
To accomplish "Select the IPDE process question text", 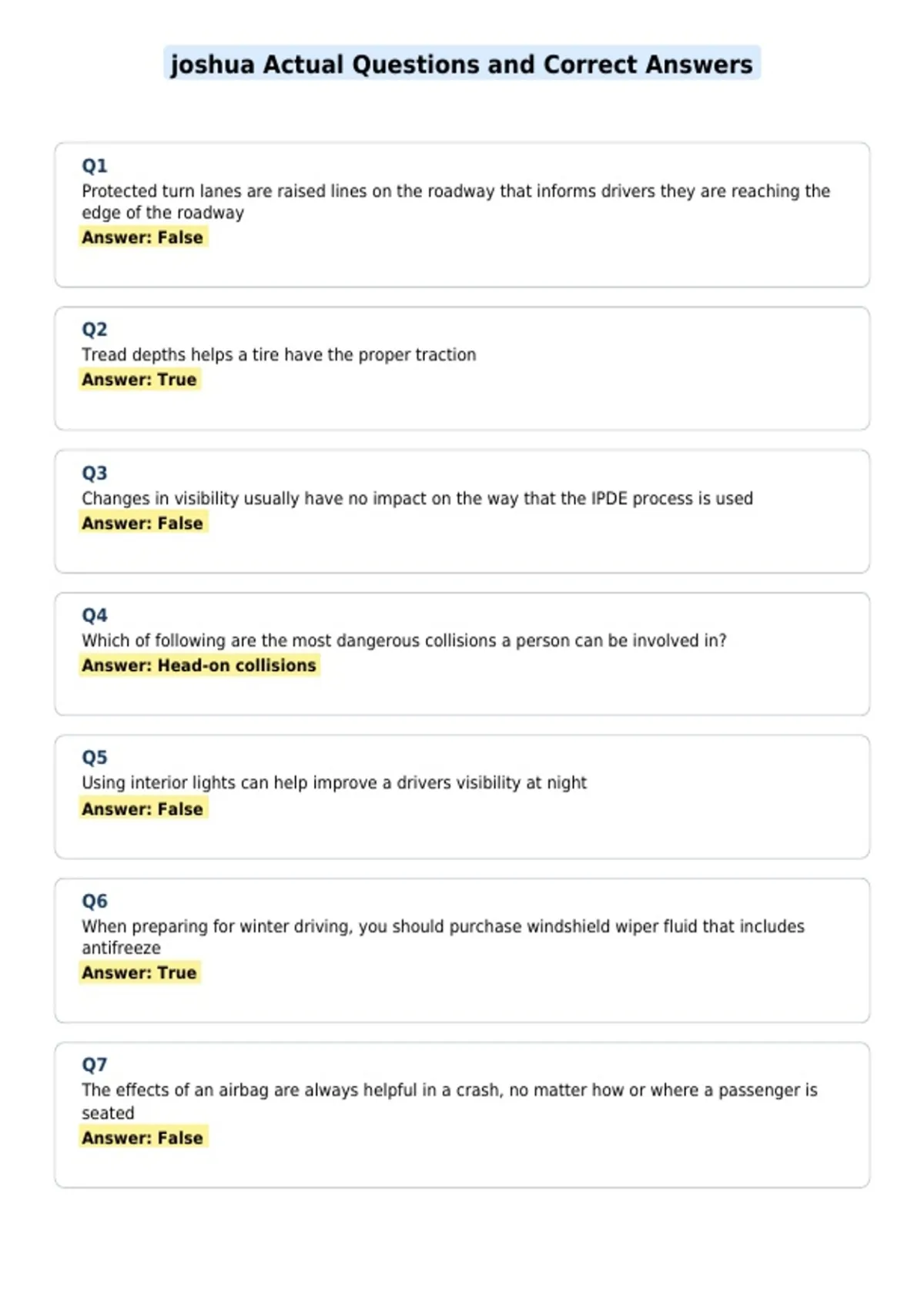I will tap(417, 498).
